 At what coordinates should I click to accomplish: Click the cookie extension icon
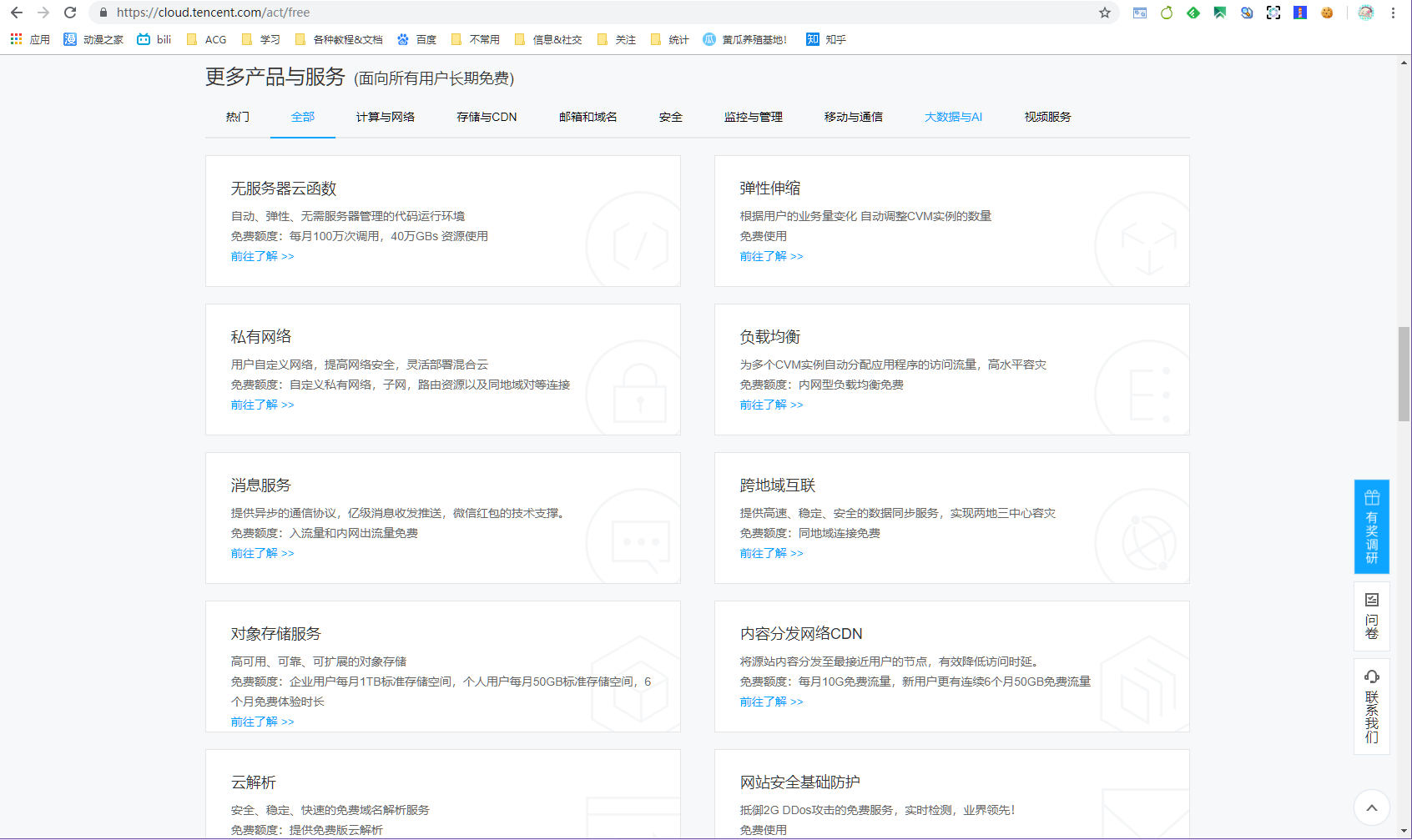(x=1327, y=13)
